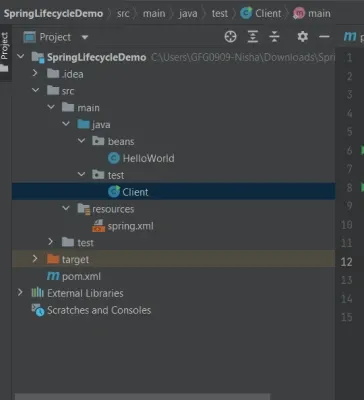The height and width of the screenshot is (400, 364).
Task: Click the .idea folder icon
Action: tap(53, 73)
